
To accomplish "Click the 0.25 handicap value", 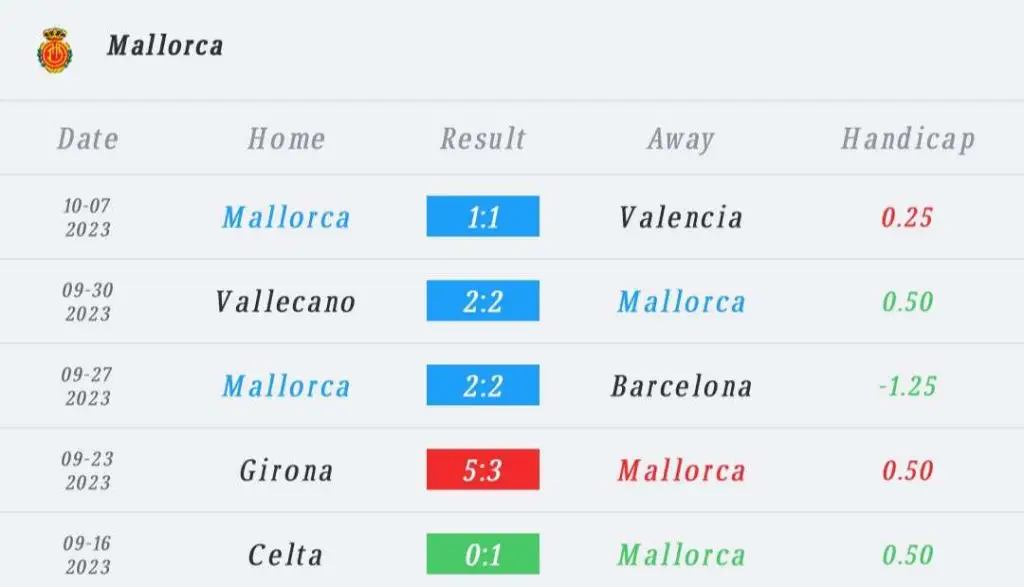I will pos(907,217).
